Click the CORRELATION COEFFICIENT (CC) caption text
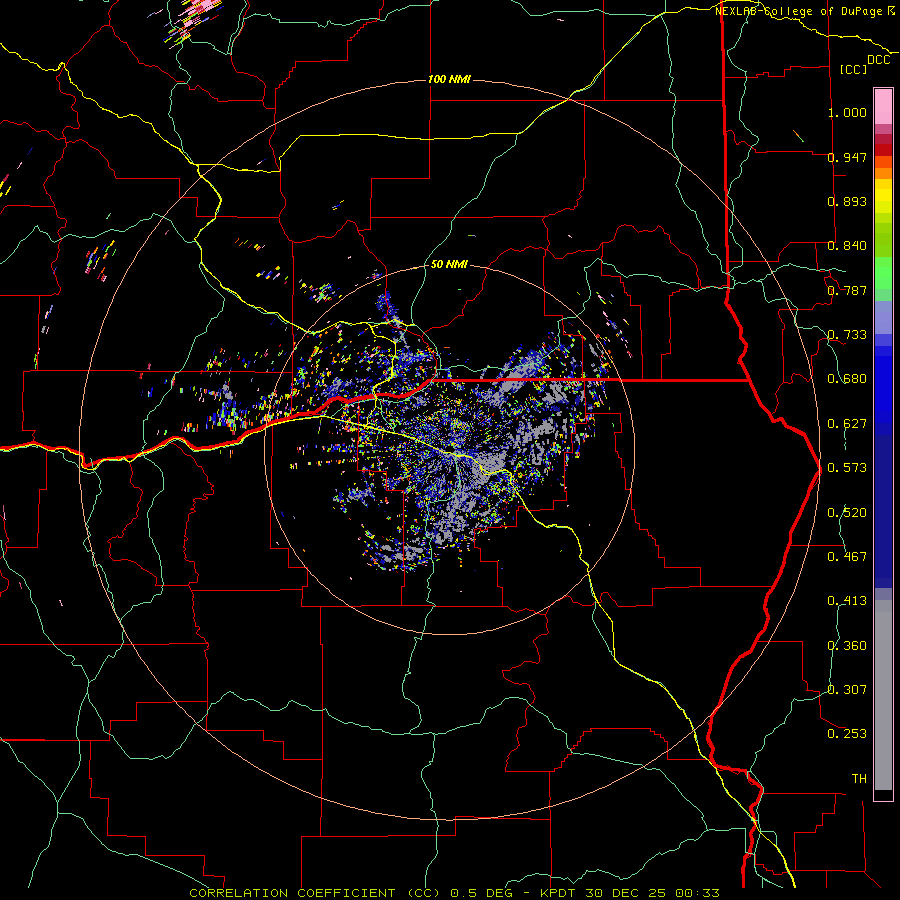The height and width of the screenshot is (900, 900). point(314,893)
